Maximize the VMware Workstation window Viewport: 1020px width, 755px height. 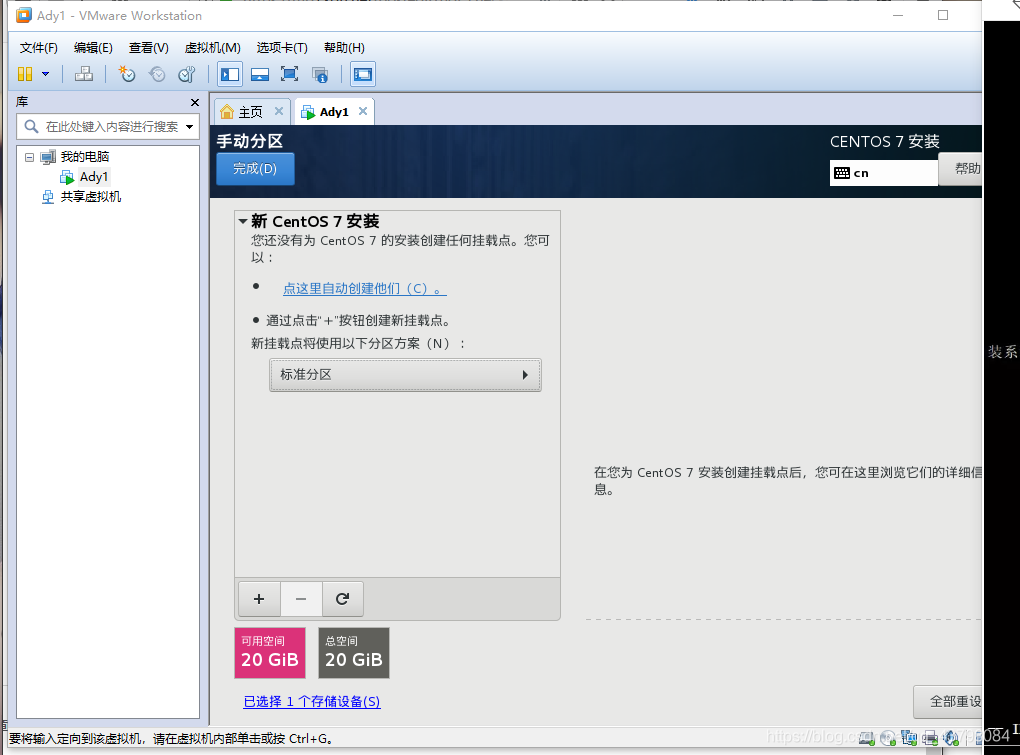(x=943, y=15)
